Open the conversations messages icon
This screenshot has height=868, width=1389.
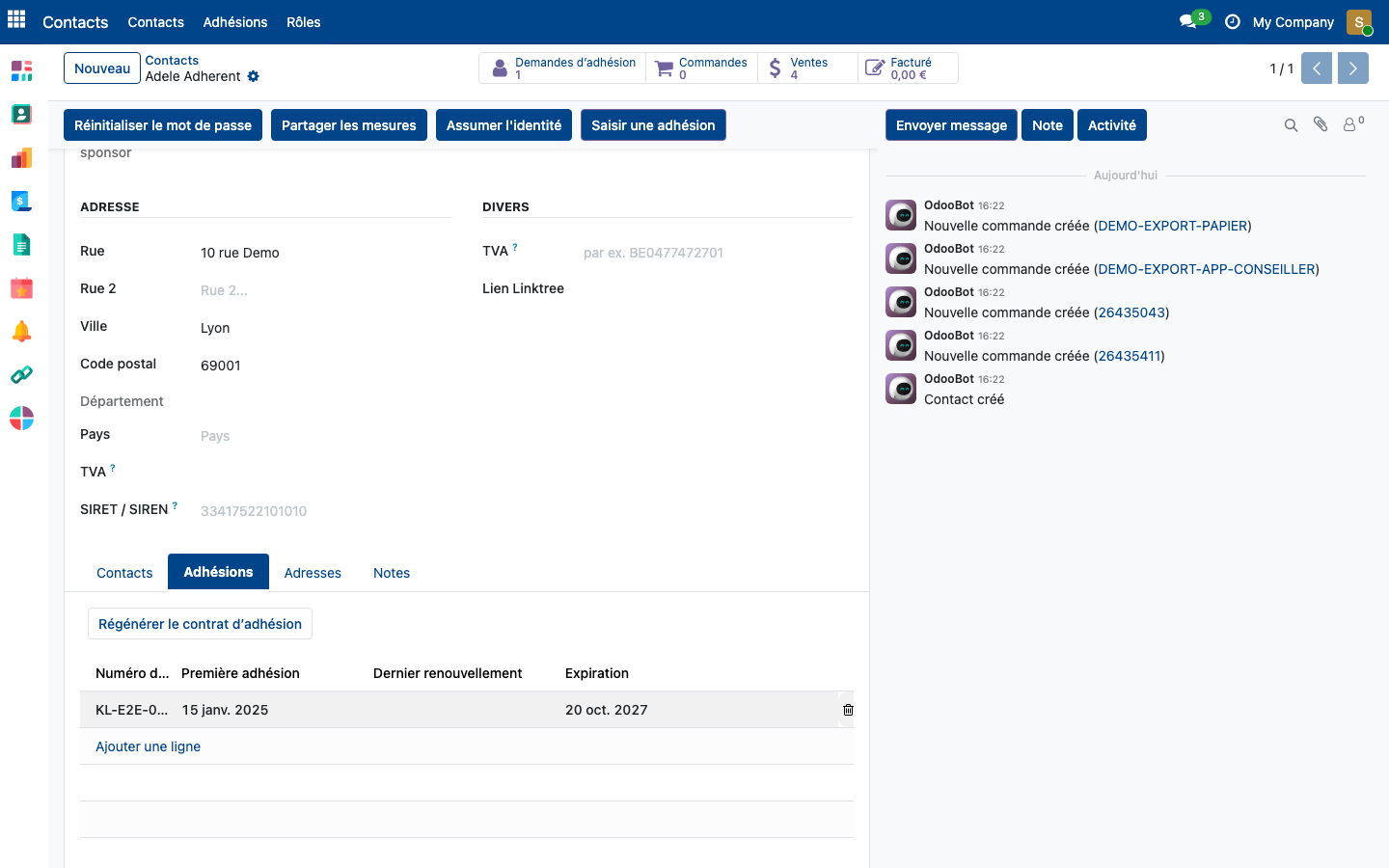(x=1188, y=21)
